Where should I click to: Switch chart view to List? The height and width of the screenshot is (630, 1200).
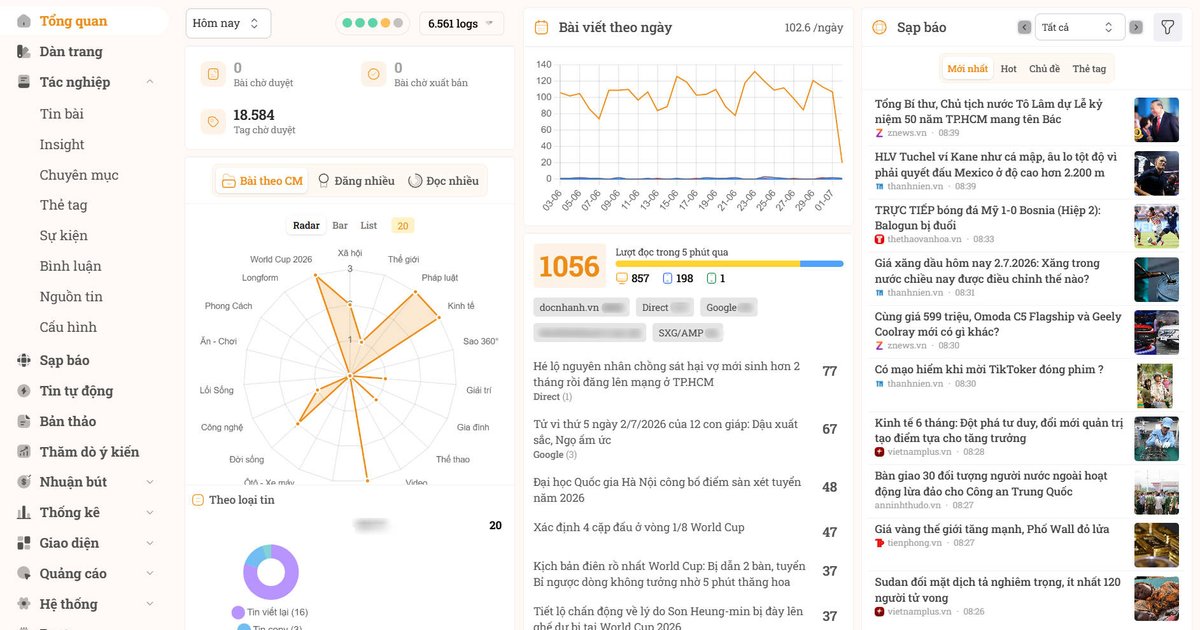pyautogui.click(x=369, y=225)
